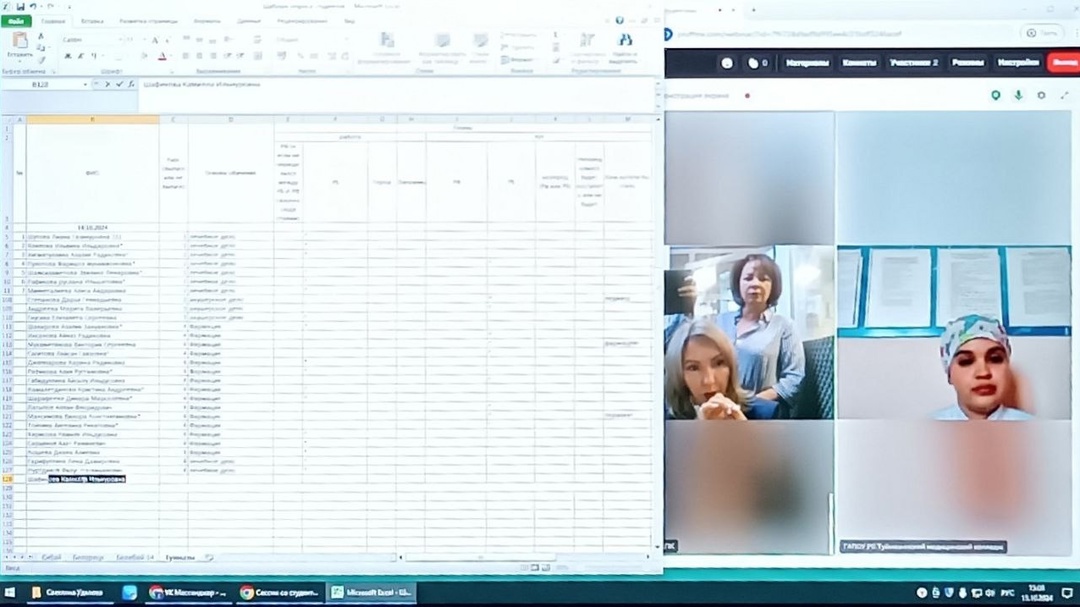Viewport: 1080px width, 607px height.
Task: Confirm entry with formula bar checkmark
Action: coord(119,84)
